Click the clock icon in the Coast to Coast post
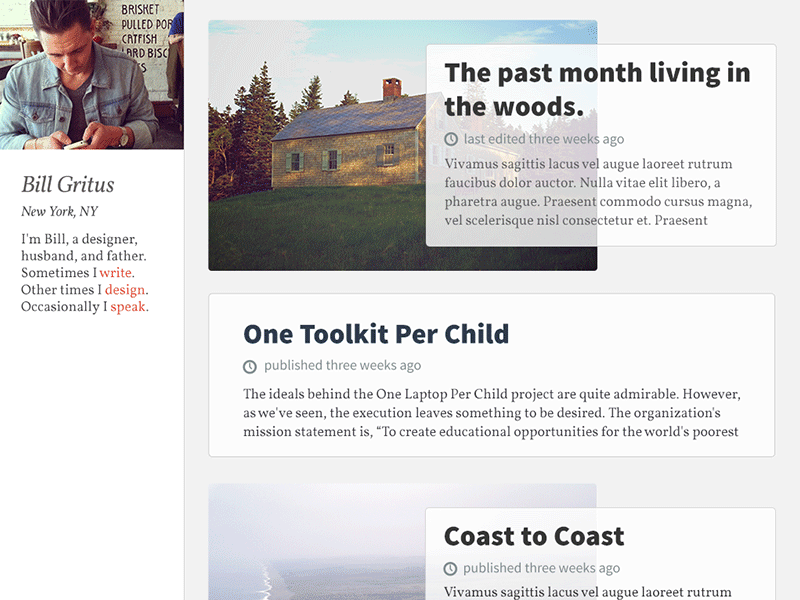The width and height of the screenshot is (800, 600). (451, 568)
